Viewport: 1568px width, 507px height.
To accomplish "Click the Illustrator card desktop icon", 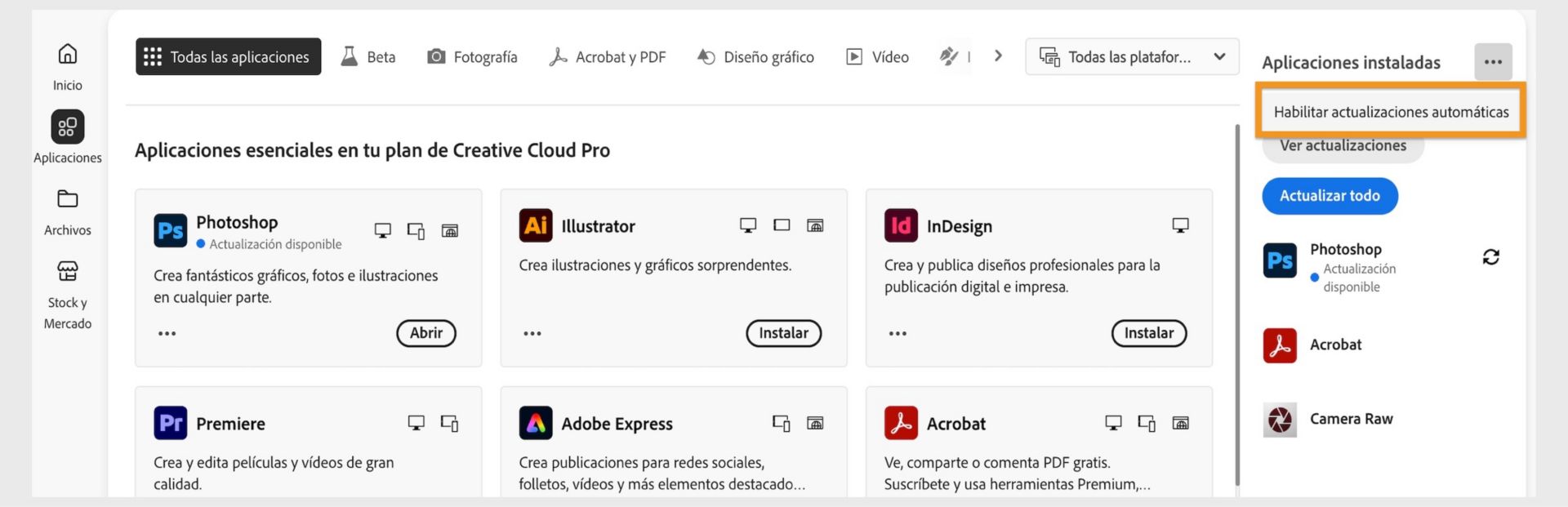I will pos(747,225).
